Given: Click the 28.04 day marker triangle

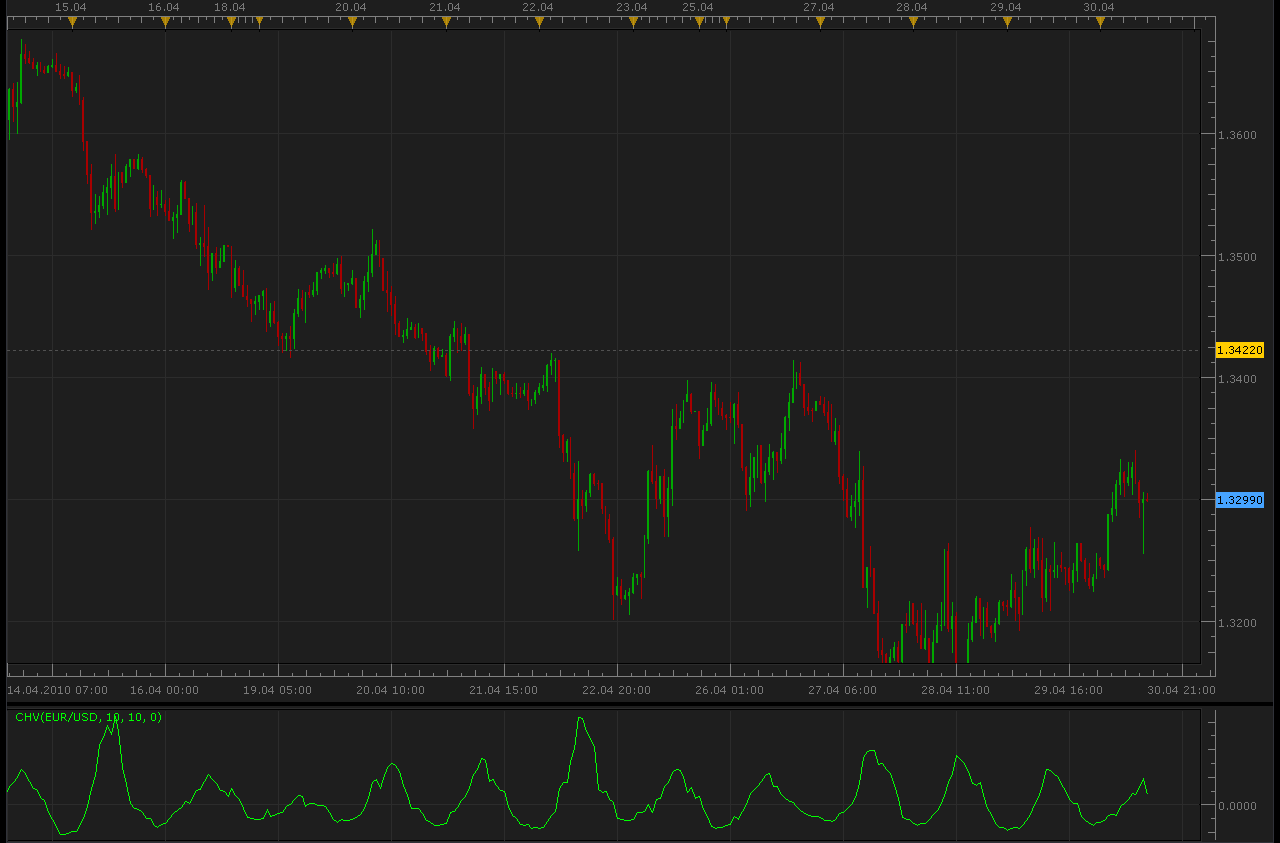Looking at the screenshot, I should click(913, 21).
